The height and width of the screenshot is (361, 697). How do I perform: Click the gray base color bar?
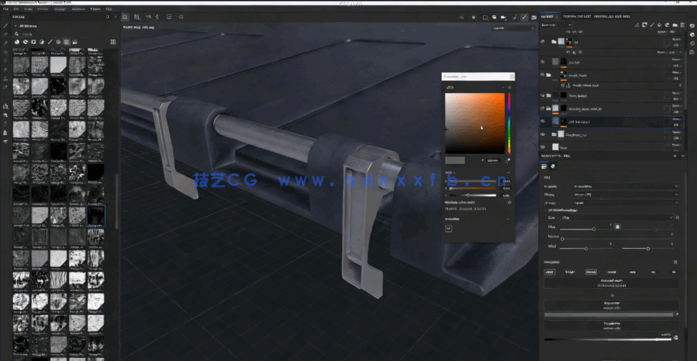coord(609,315)
